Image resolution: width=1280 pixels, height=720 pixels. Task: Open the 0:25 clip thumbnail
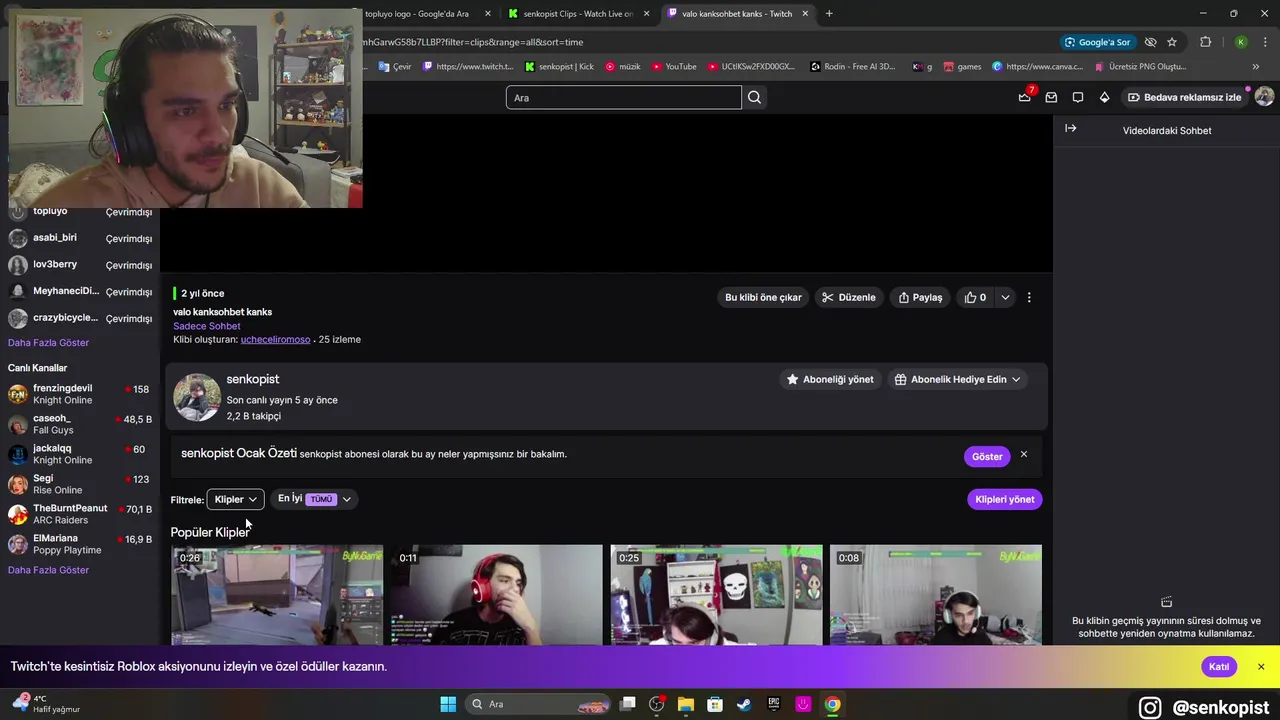pyautogui.click(x=716, y=595)
